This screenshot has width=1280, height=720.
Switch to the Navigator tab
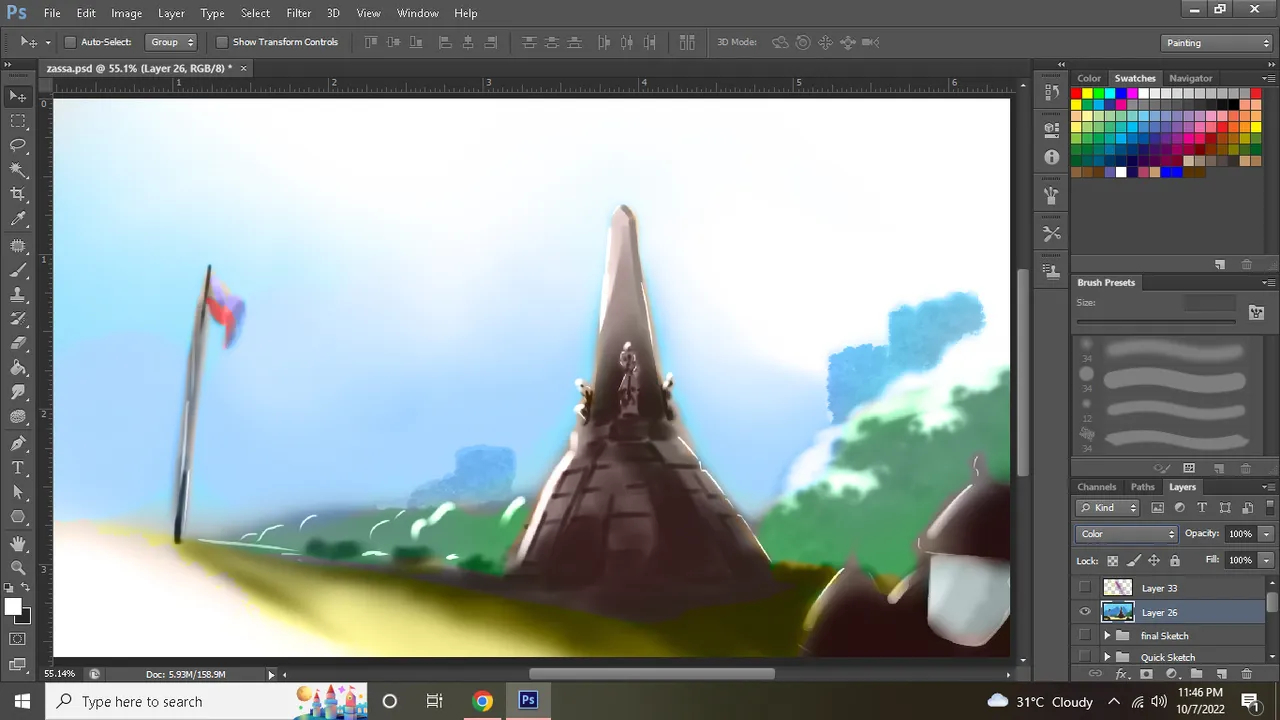pyautogui.click(x=1190, y=78)
